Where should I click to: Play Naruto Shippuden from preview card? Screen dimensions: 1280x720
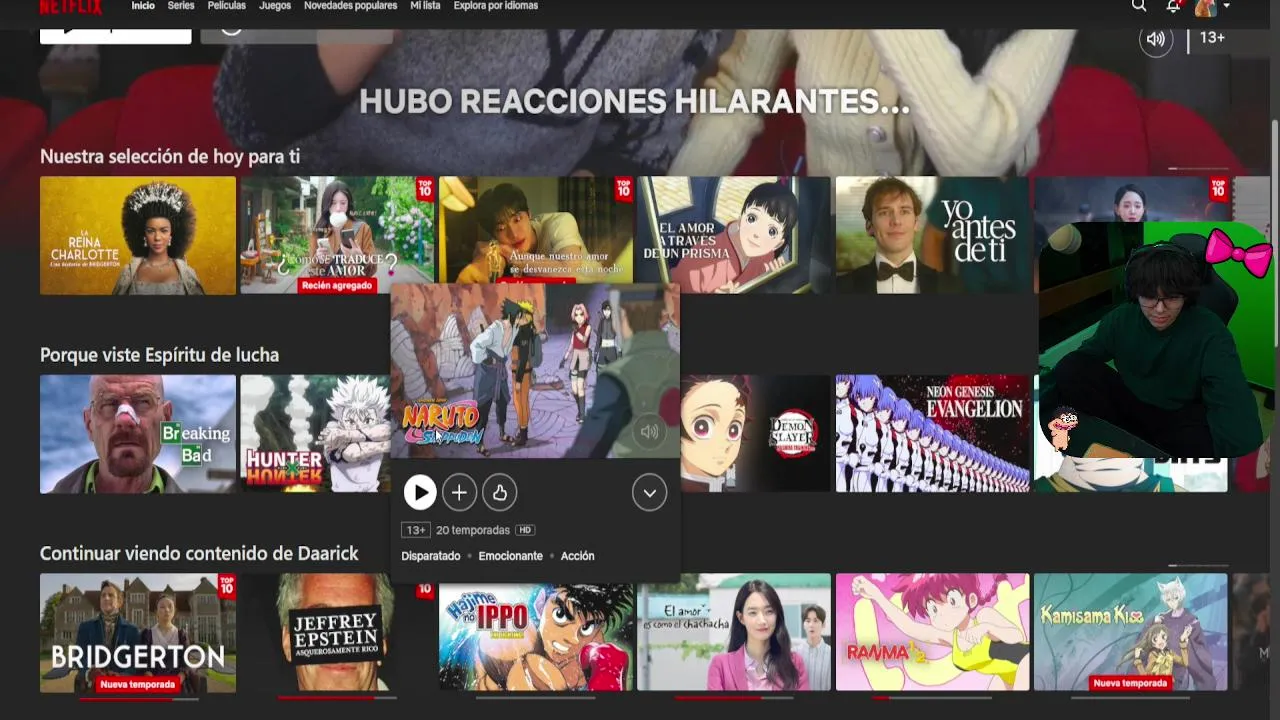[420, 492]
